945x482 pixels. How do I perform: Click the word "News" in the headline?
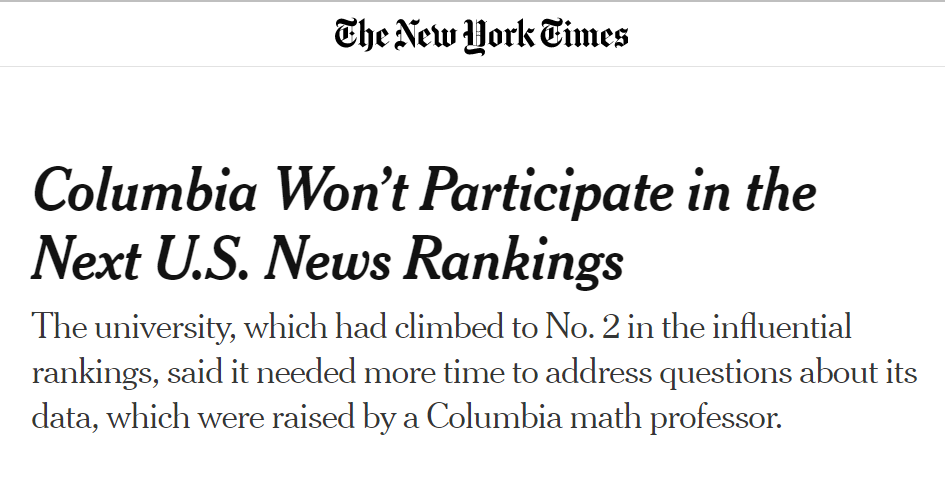point(327,260)
